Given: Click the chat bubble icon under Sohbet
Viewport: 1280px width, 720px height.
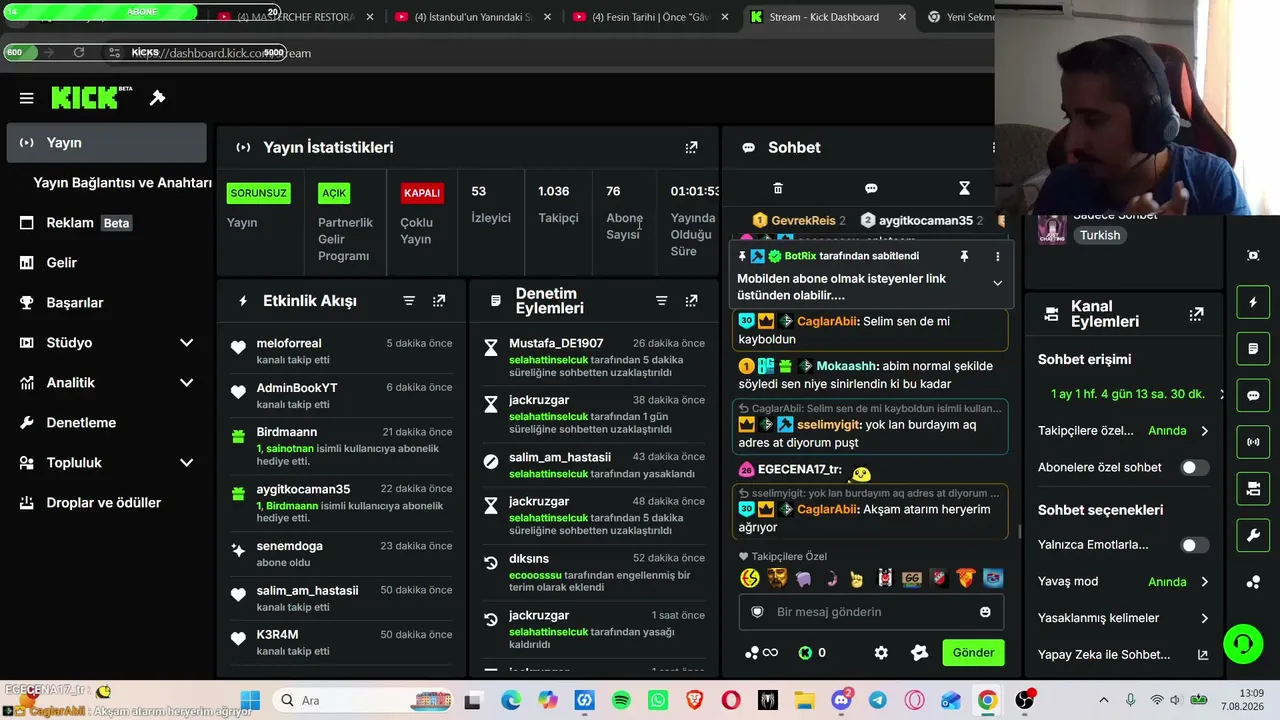Looking at the screenshot, I should pos(871,188).
